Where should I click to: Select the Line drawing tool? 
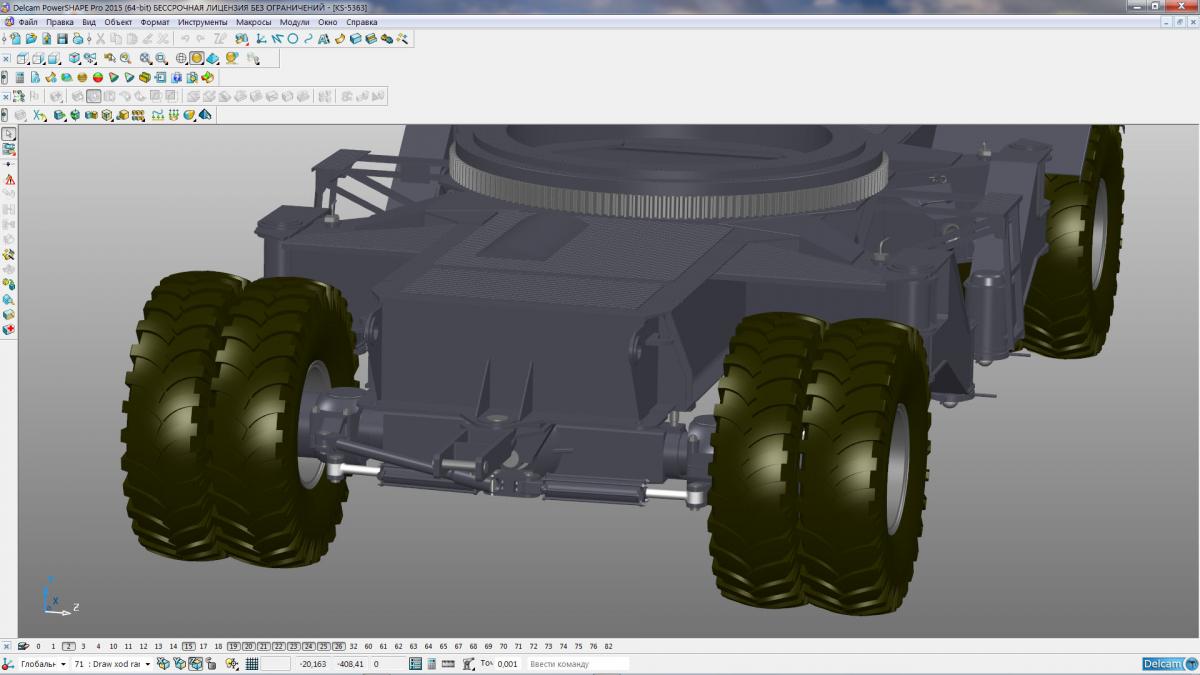point(277,39)
